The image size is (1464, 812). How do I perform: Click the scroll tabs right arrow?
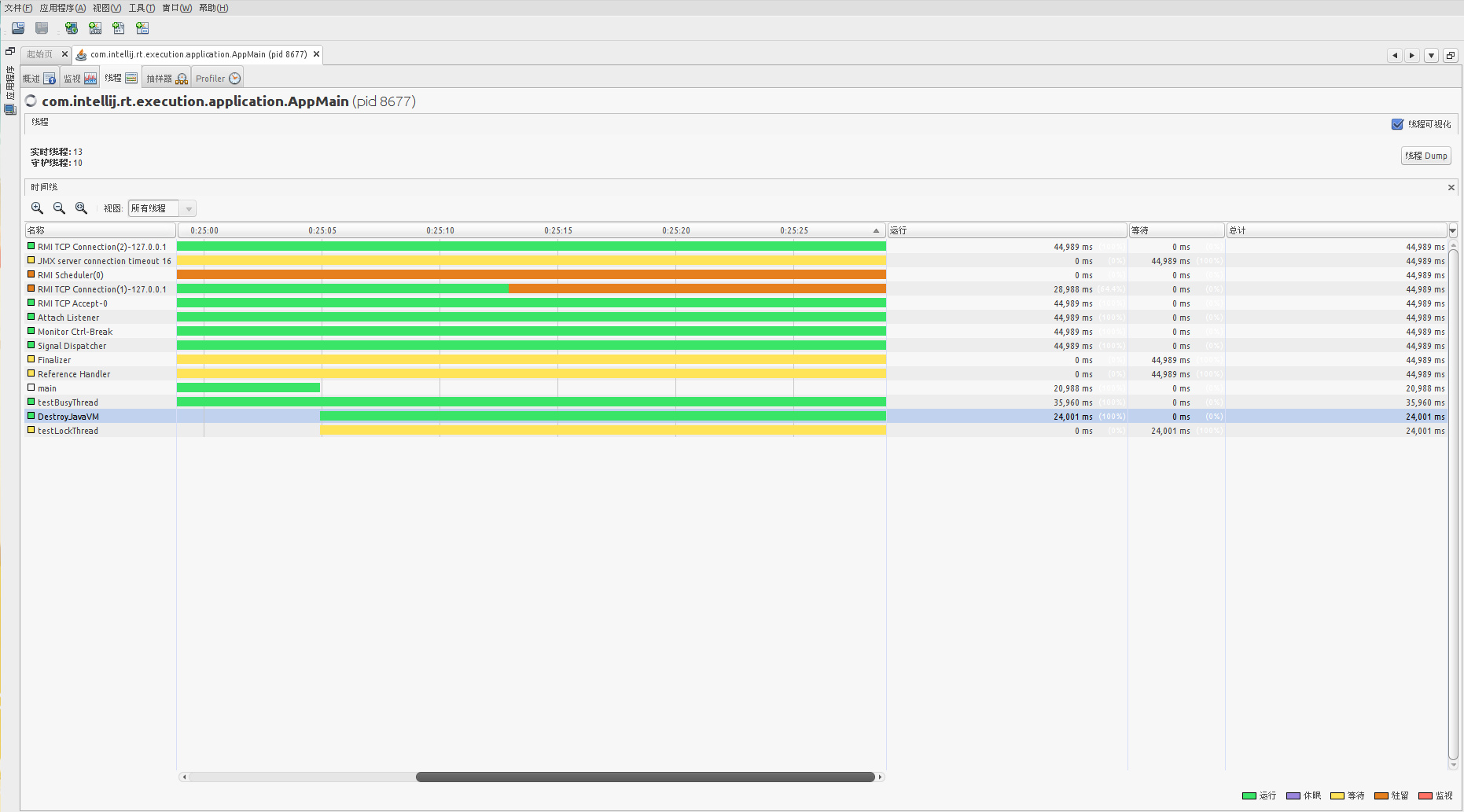click(x=1412, y=55)
